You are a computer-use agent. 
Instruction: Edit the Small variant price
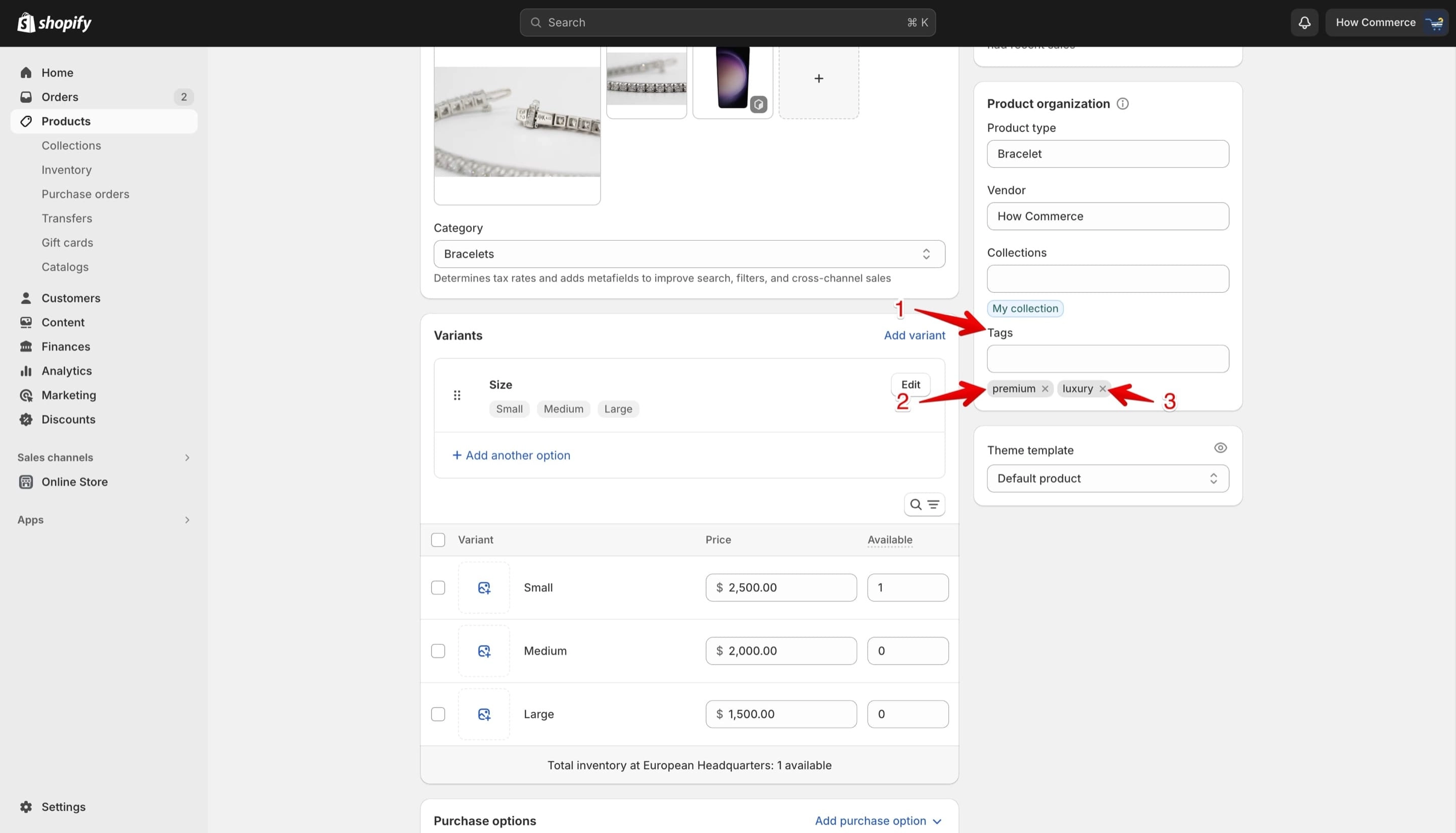click(781, 588)
